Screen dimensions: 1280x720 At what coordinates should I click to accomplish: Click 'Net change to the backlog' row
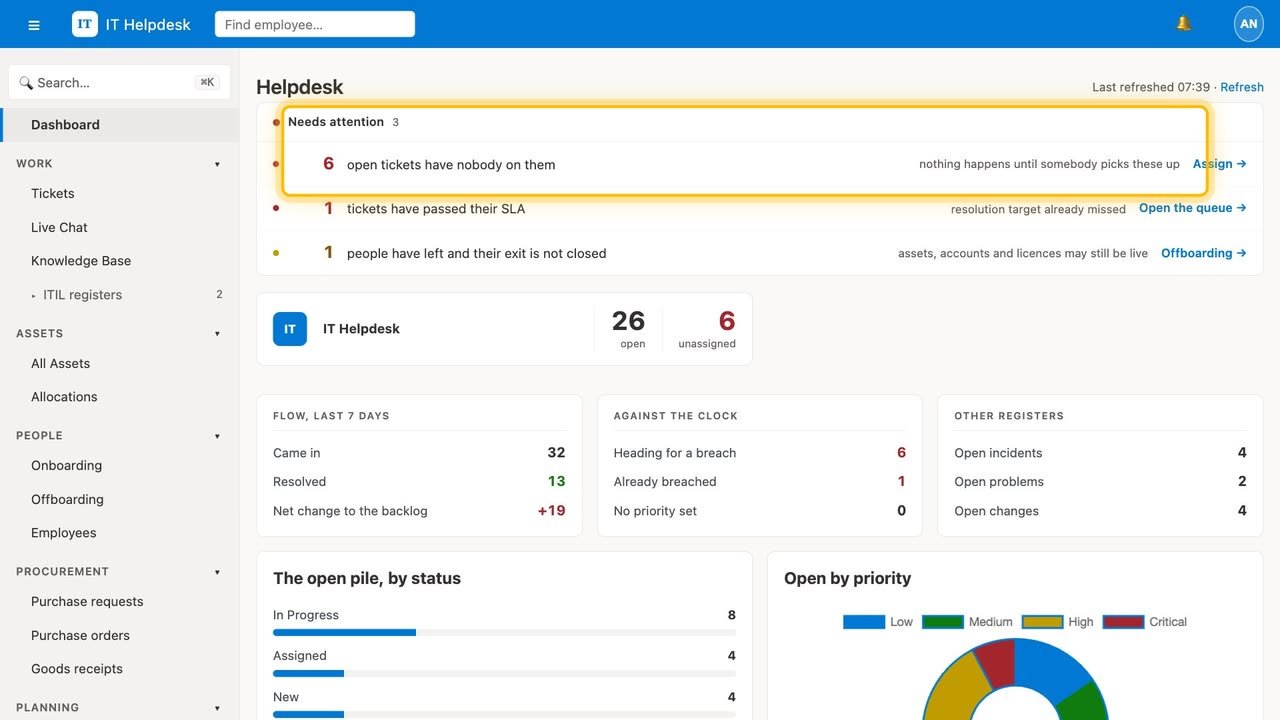pyautogui.click(x=419, y=511)
